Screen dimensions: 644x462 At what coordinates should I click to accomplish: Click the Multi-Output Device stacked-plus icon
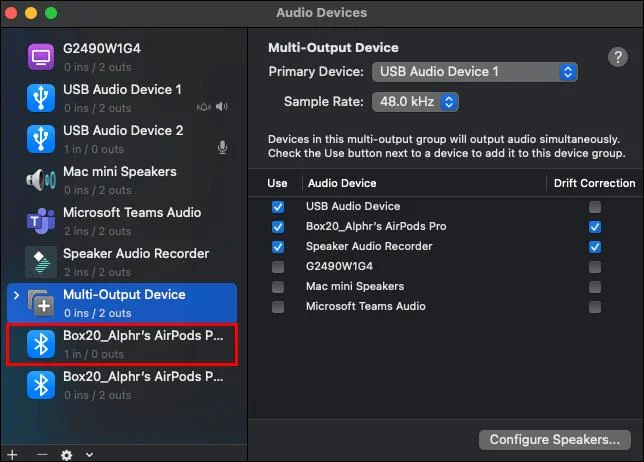(41, 303)
